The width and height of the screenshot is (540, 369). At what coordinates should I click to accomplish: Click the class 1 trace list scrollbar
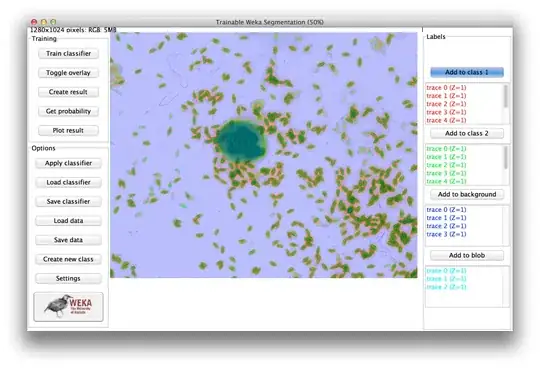(506, 96)
